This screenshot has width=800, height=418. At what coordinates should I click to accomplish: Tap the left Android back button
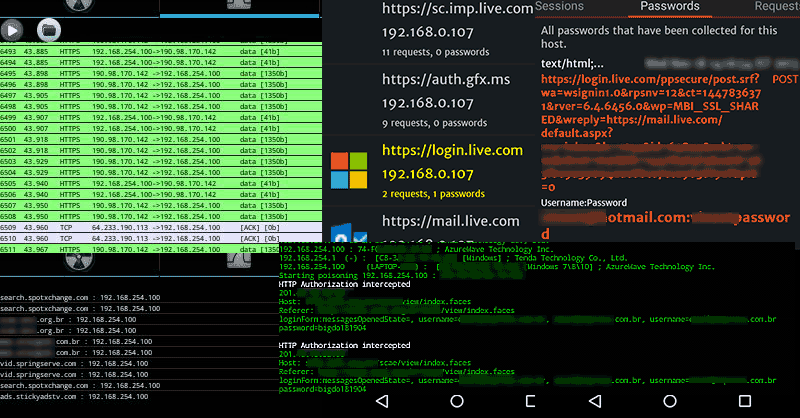tap(382, 401)
